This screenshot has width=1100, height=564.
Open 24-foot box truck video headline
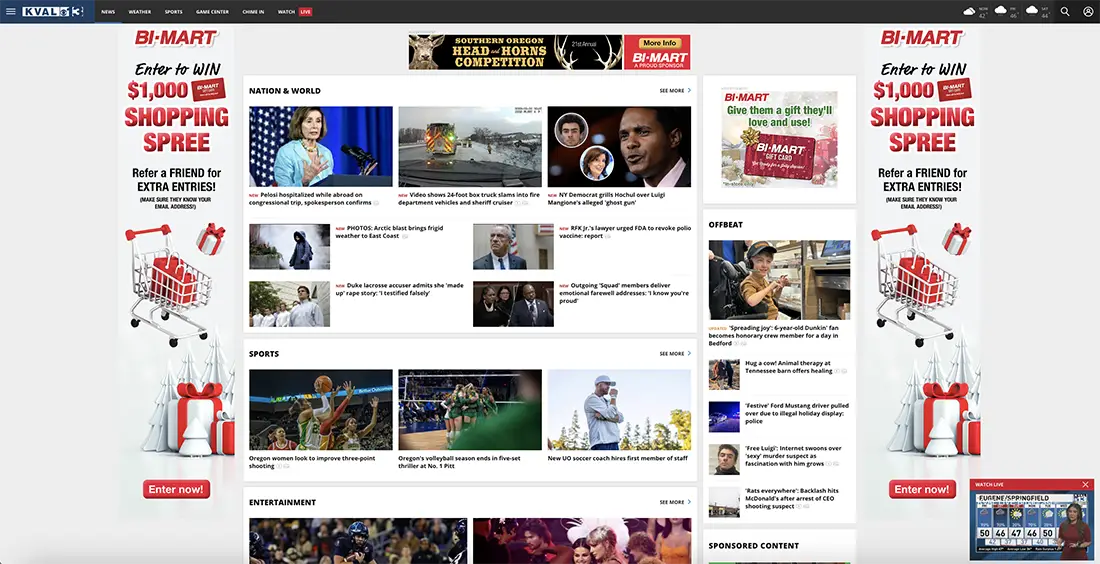click(x=469, y=199)
